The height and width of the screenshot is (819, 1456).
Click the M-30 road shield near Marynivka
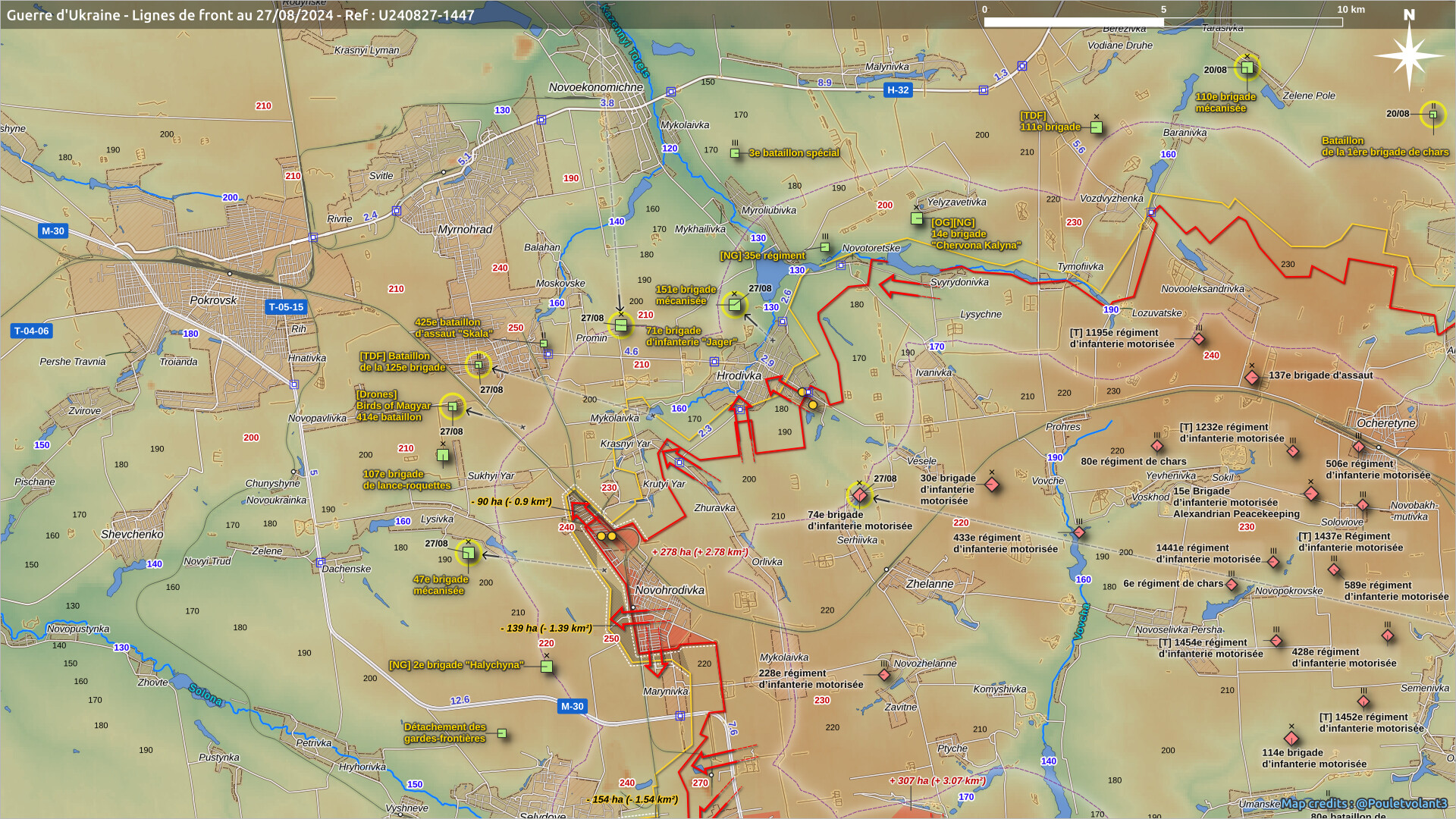pos(572,706)
